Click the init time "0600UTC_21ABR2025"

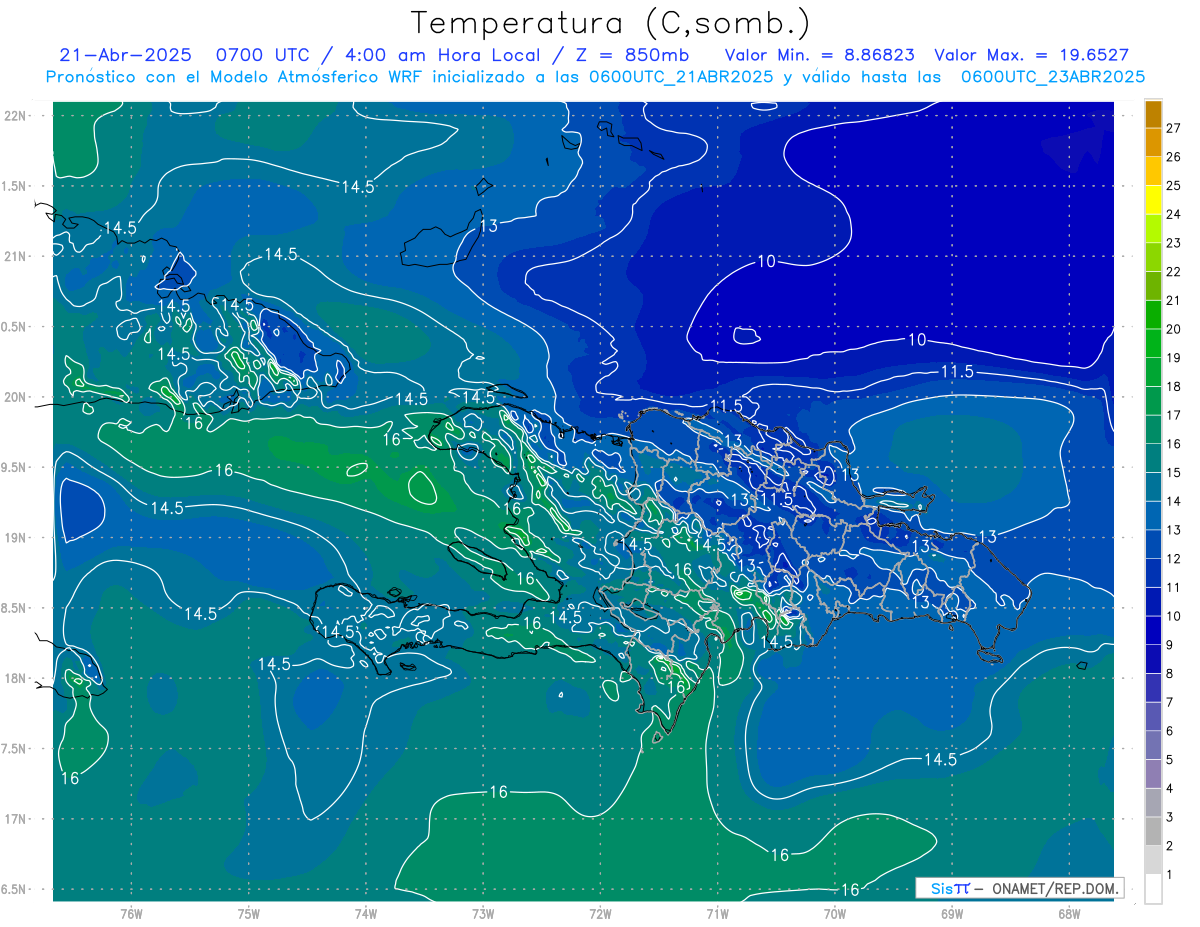pos(681,76)
